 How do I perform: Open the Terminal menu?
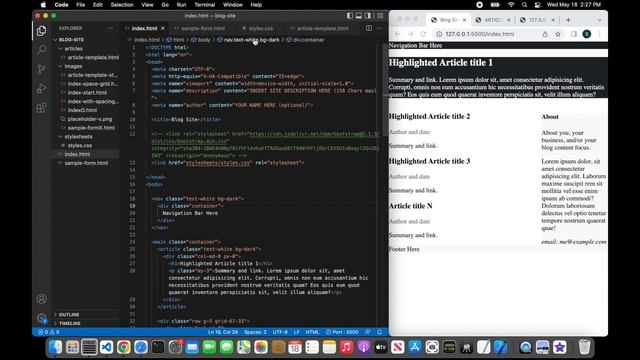tap(204, 5)
